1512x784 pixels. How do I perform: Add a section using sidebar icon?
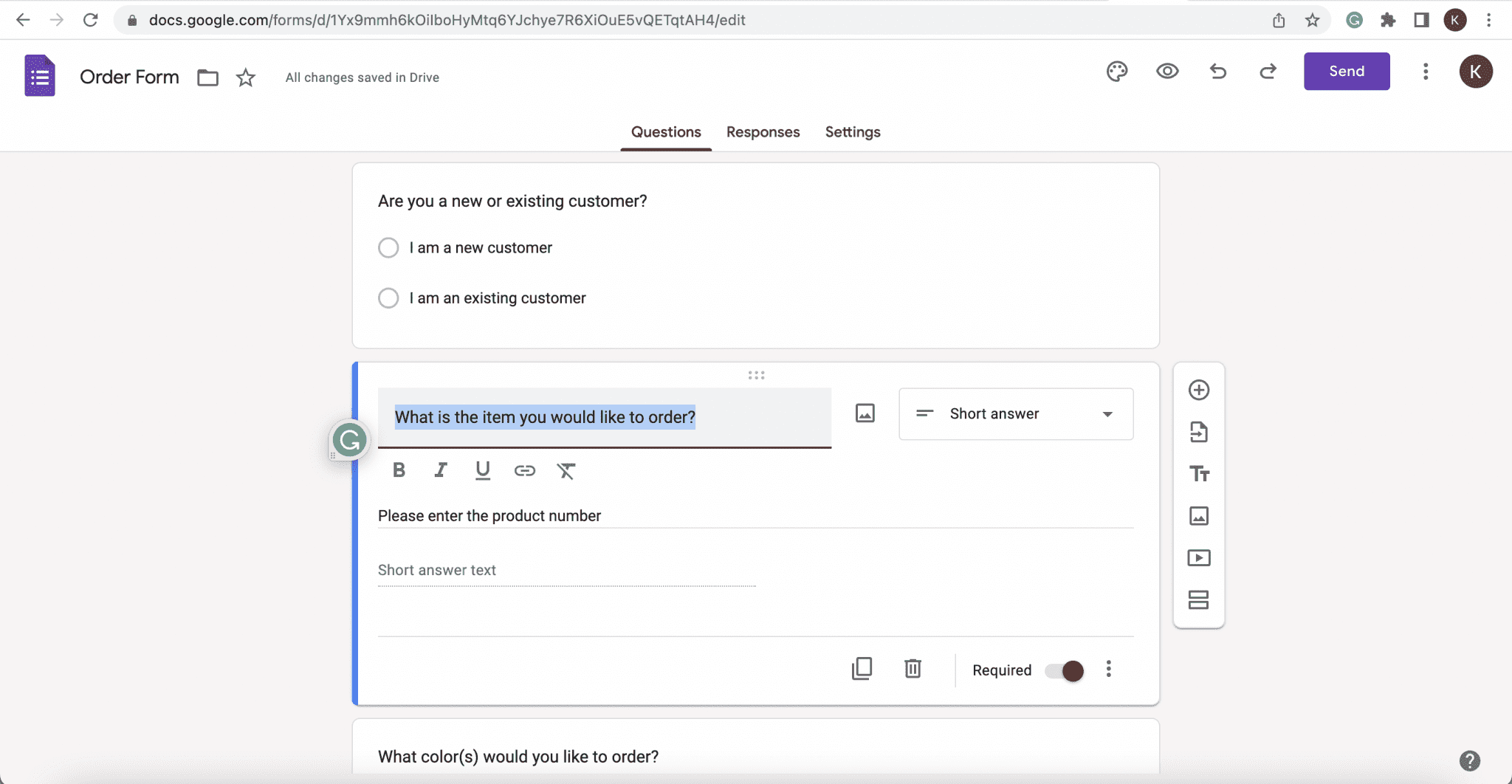tap(1199, 599)
